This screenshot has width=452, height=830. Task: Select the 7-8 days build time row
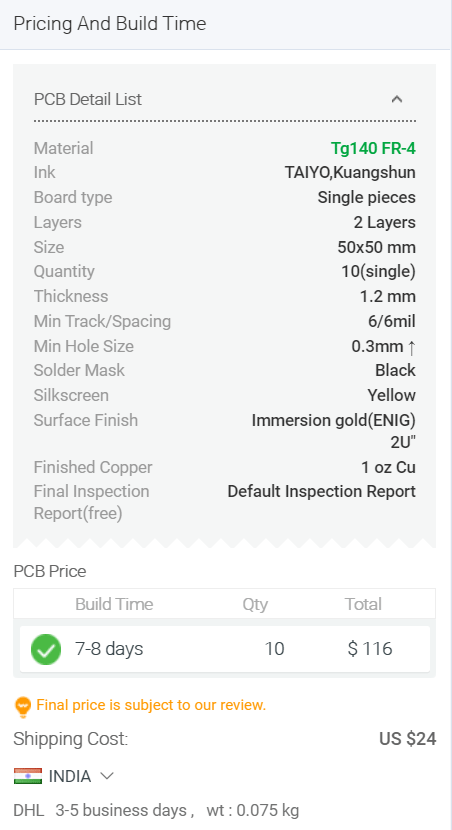(x=225, y=649)
